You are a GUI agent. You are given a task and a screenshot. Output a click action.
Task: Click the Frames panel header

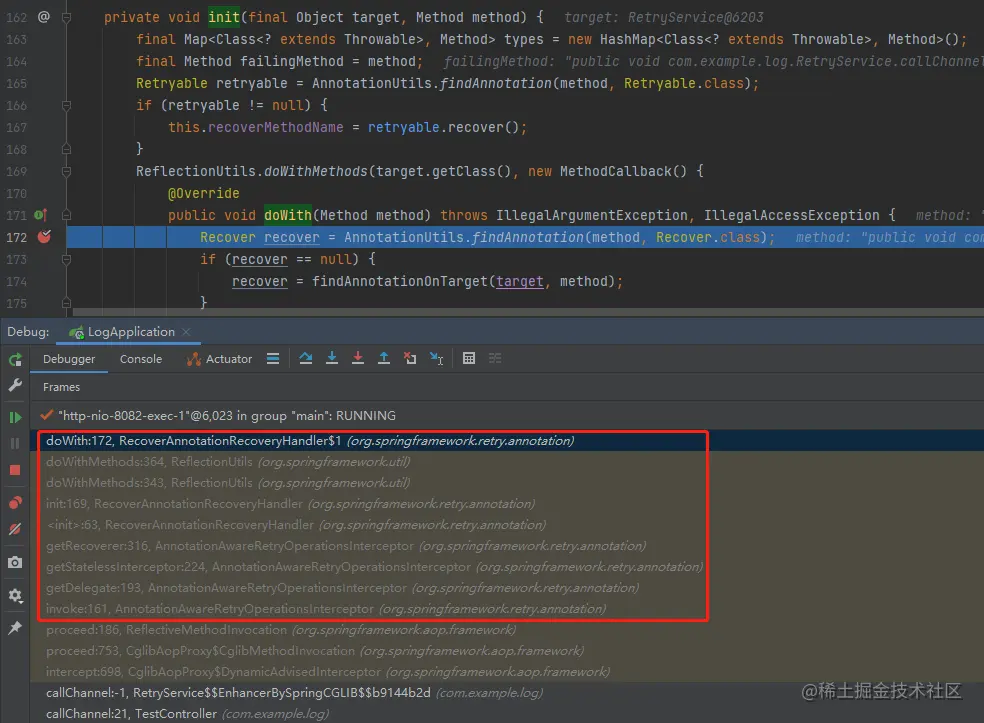62,387
